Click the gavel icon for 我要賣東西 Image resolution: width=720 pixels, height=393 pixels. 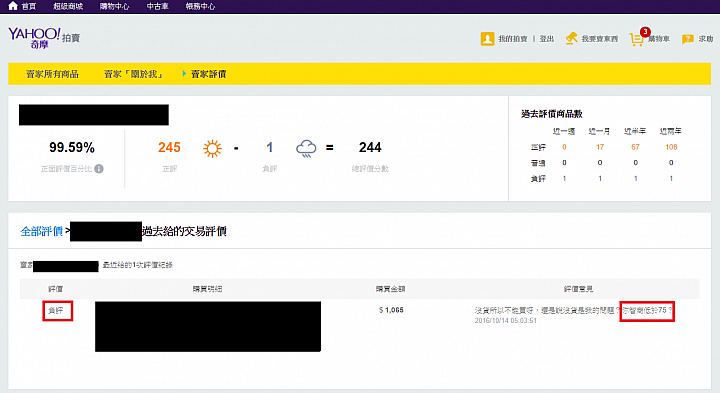(x=571, y=39)
